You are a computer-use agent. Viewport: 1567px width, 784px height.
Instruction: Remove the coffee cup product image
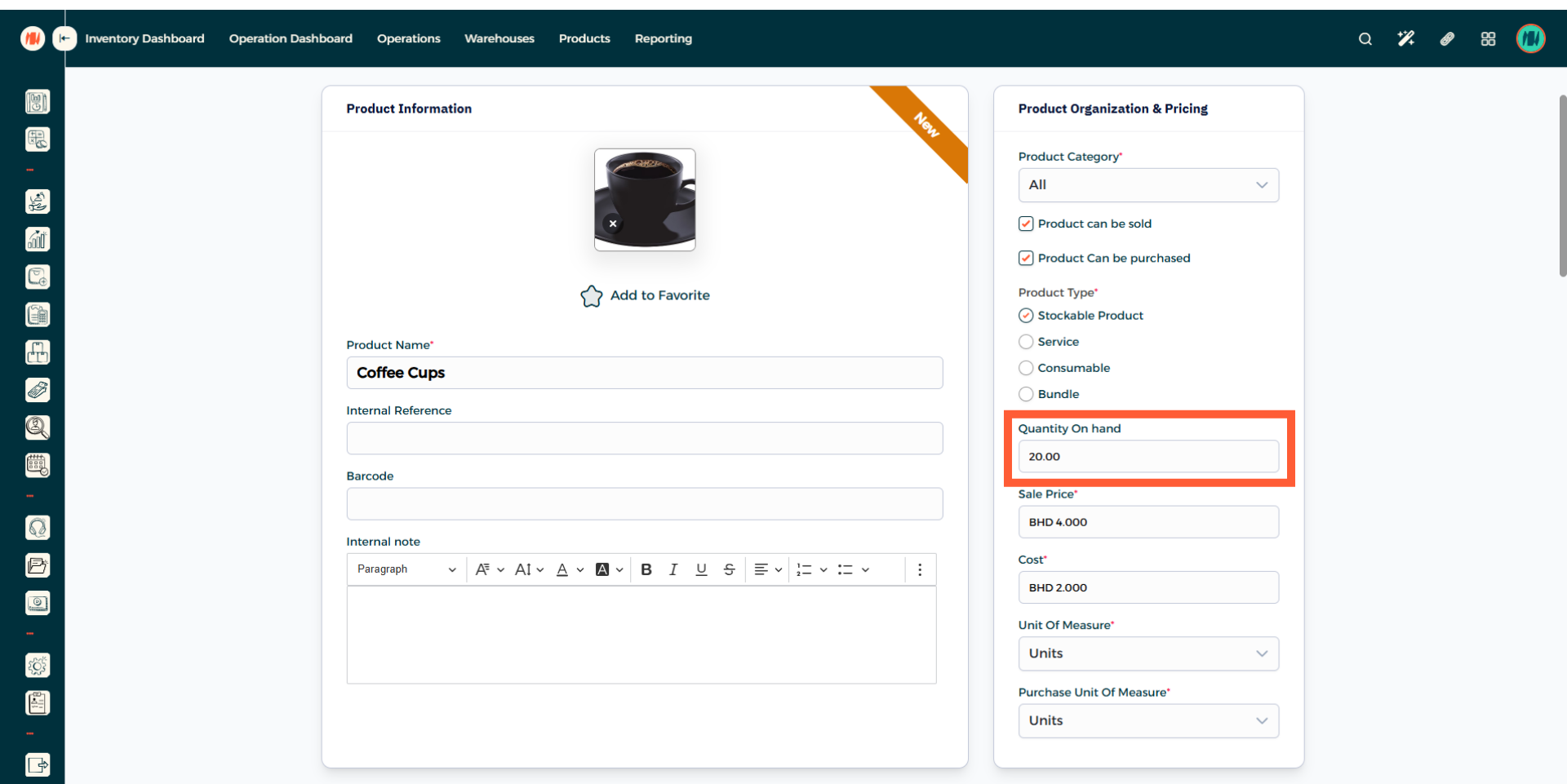(x=613, y=224)
